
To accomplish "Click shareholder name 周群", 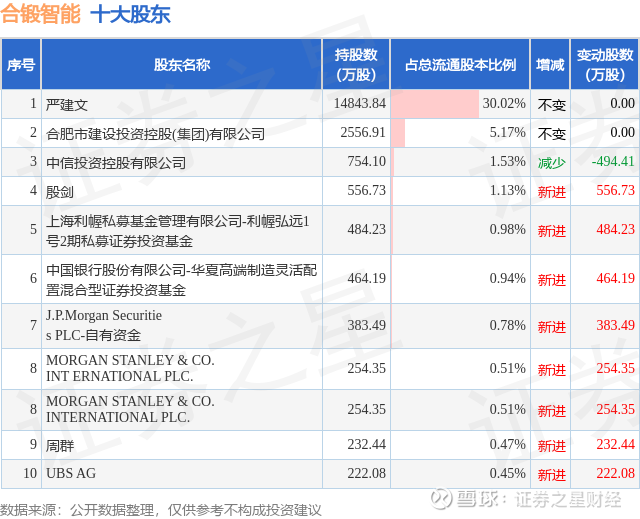I will pos(60,446).
